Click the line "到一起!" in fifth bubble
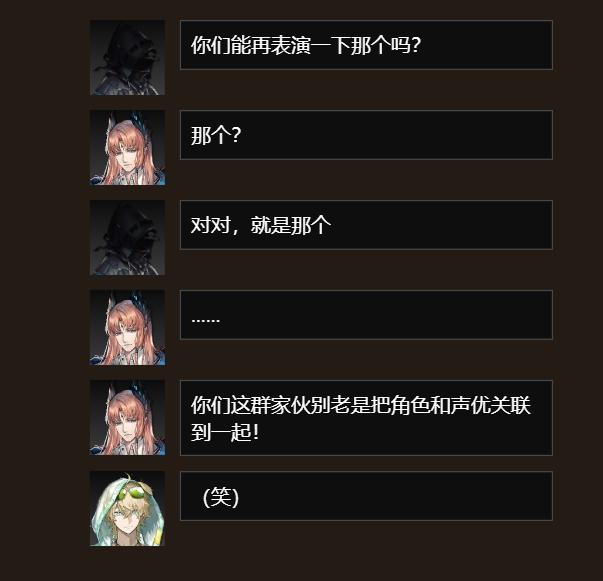603x581 pixels. pyautogui.click(x=225, y=432)
